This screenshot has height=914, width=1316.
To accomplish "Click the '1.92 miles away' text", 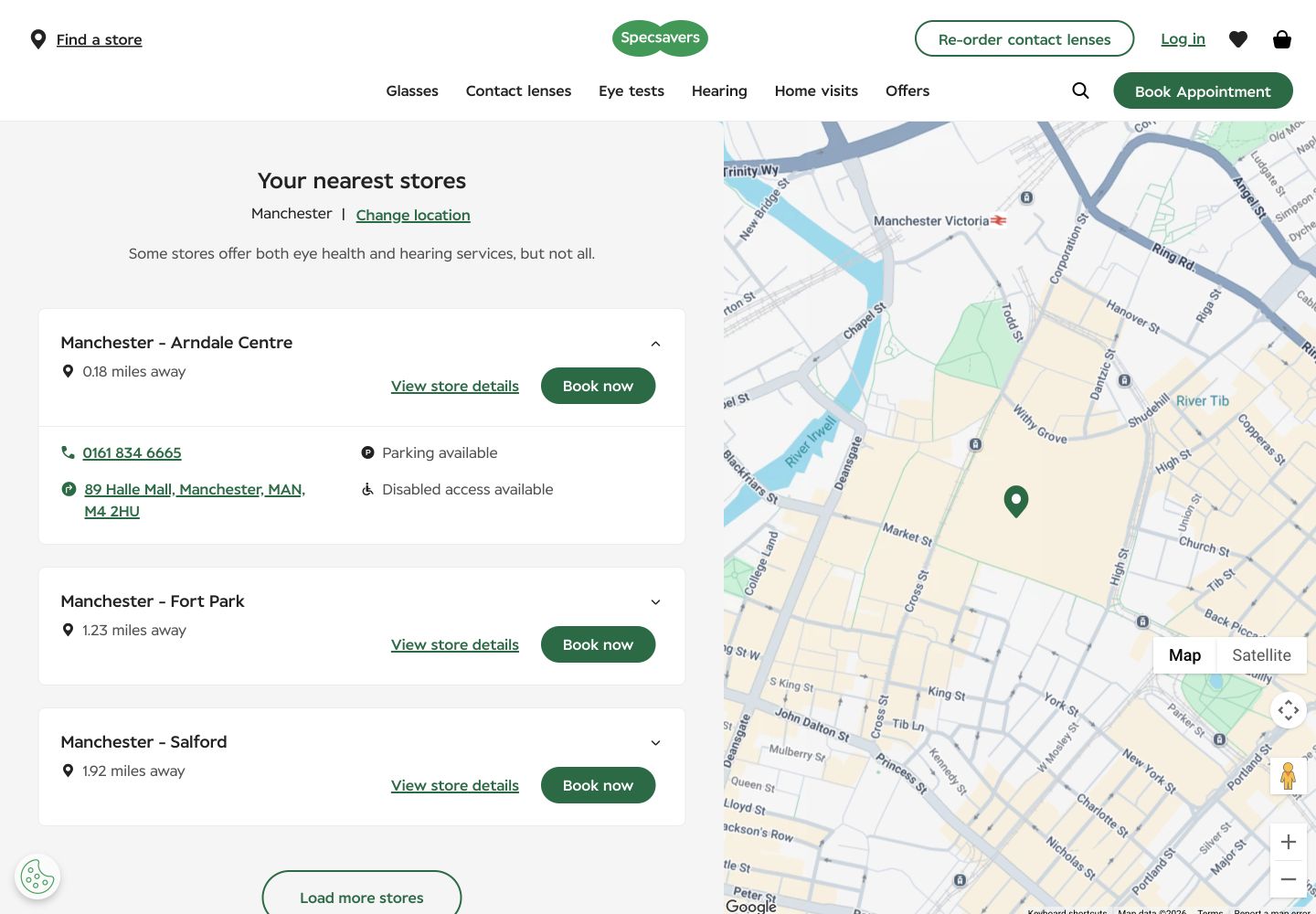I will (133, 771).
